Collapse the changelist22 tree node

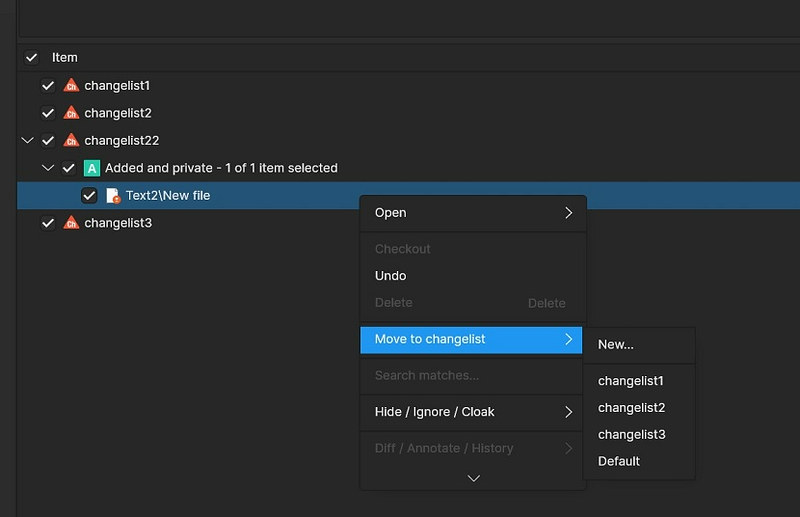click(x=27, y=141)
